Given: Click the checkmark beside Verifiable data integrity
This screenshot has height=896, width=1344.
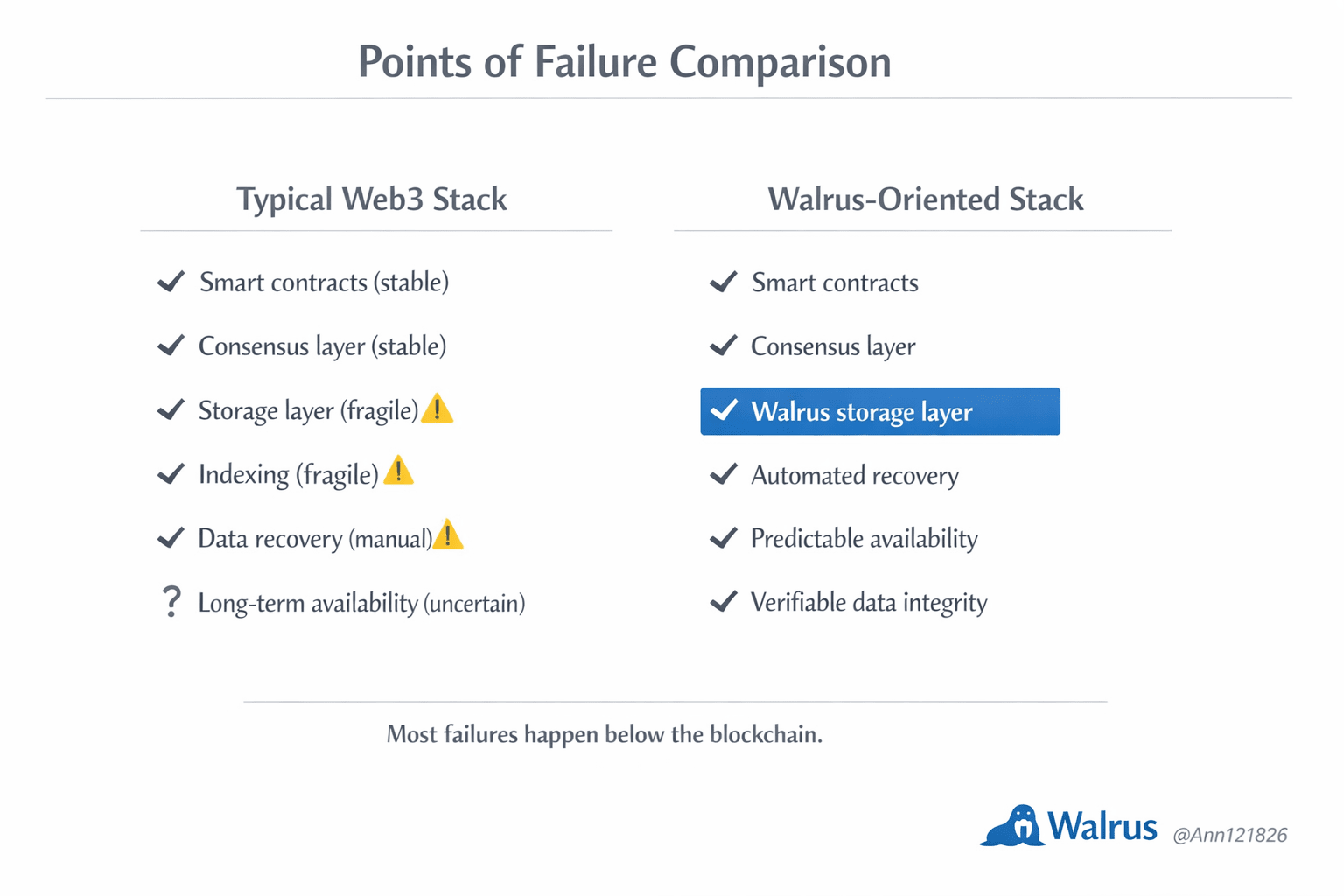Looking at the screenshot, I should tap(724, 601).
